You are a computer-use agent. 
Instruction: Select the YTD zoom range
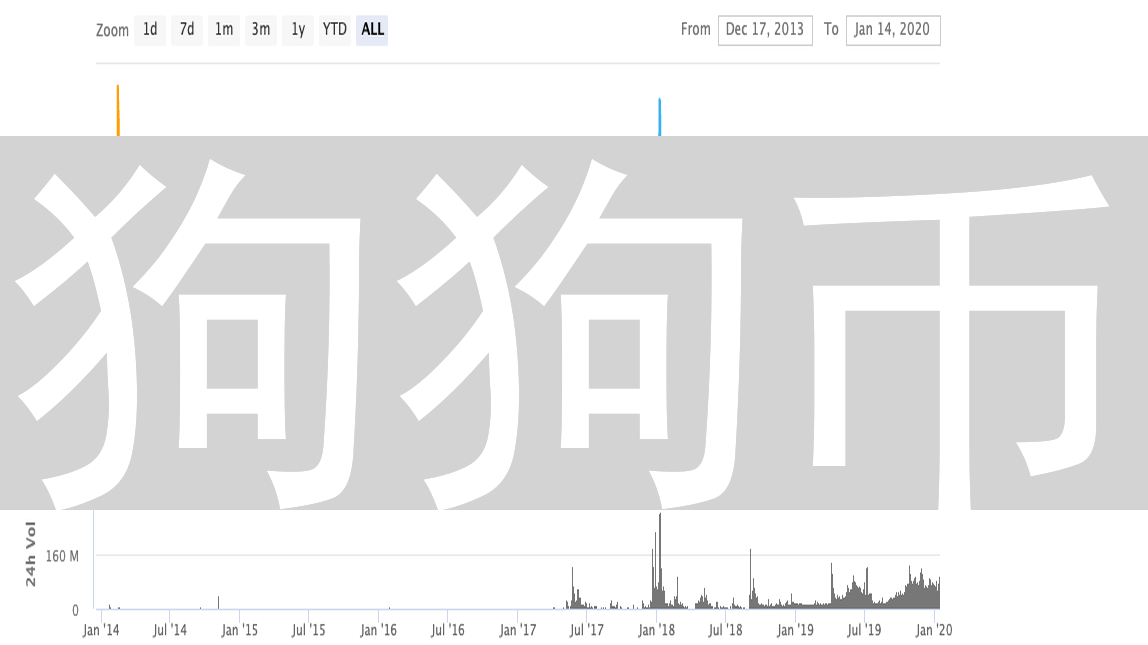(x=335, y=30)
